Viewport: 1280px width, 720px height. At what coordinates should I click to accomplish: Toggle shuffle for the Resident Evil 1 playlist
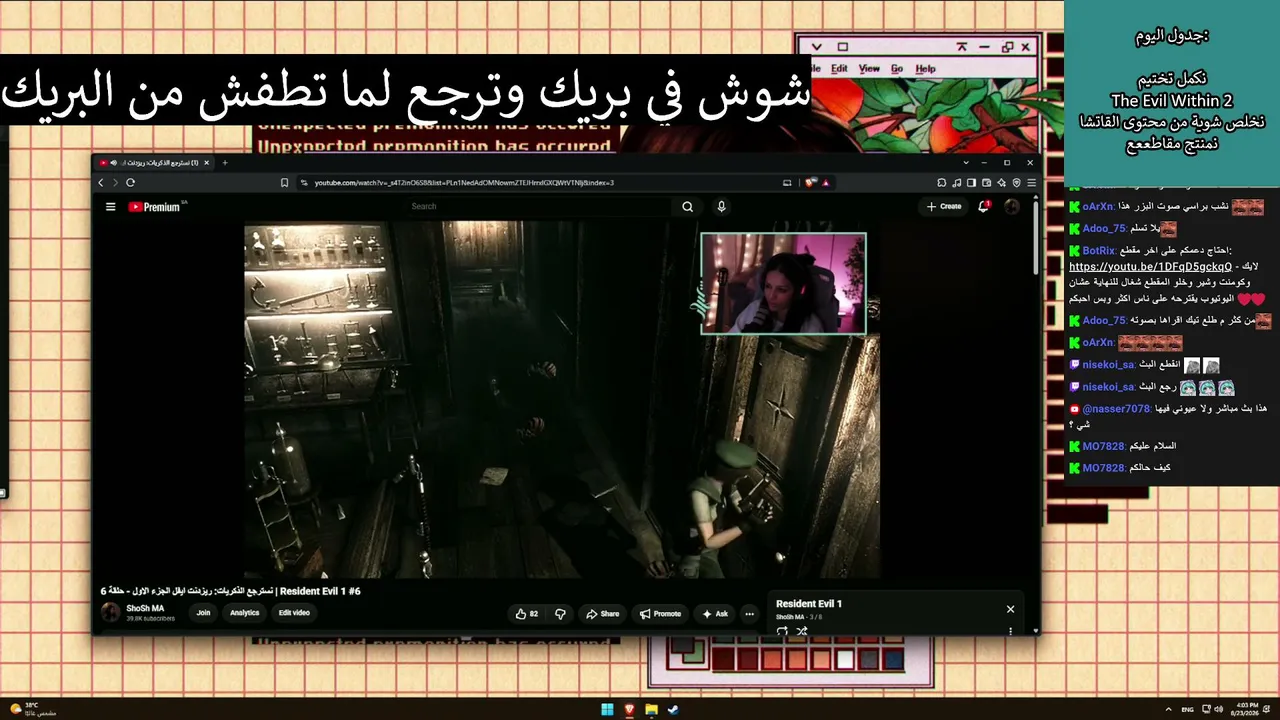pyautogui.click(x=802, y=631)
